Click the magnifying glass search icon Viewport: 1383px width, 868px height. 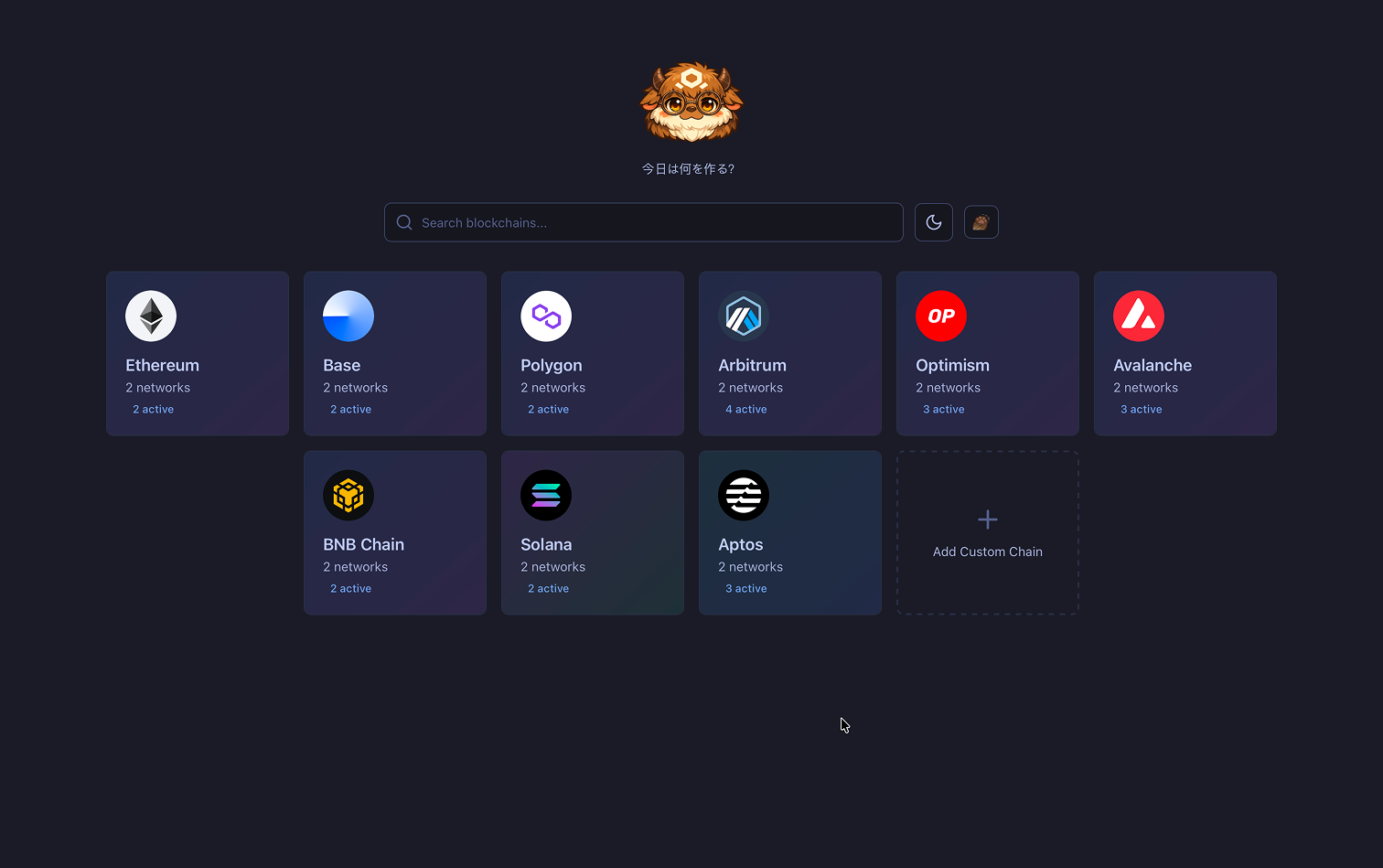(x=403, y=221)
